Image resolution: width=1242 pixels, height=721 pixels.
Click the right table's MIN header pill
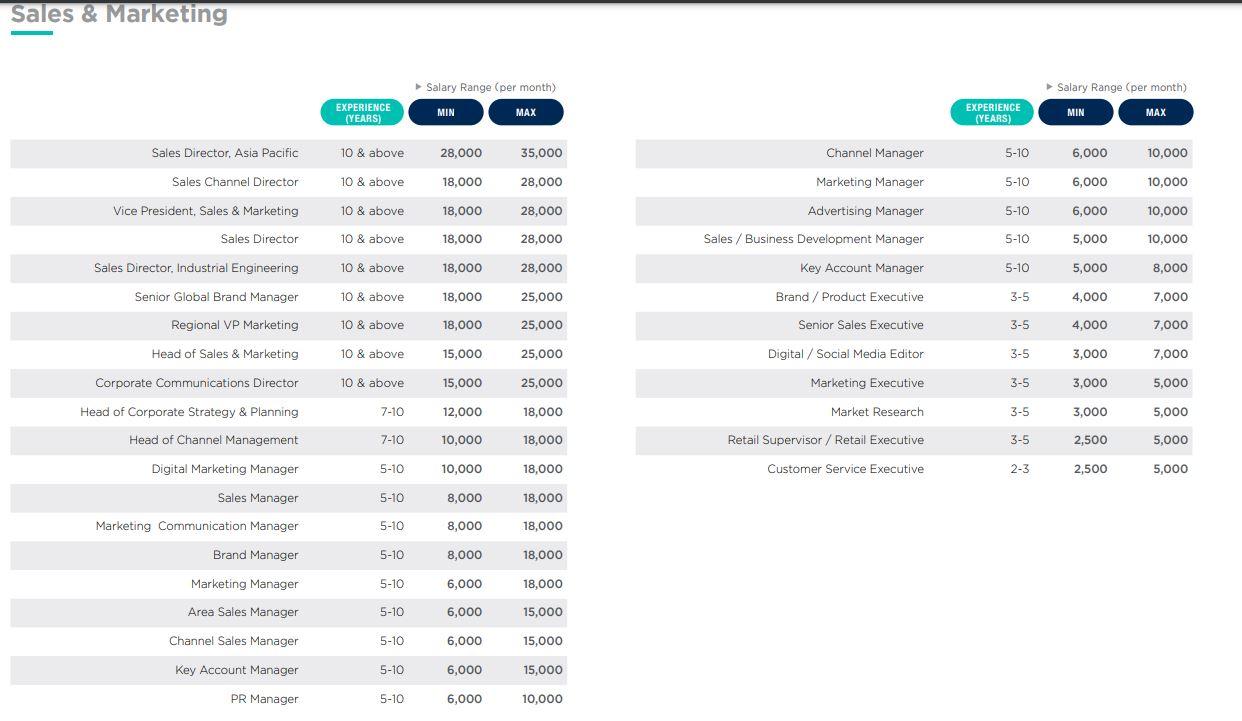click(1076, 113)
